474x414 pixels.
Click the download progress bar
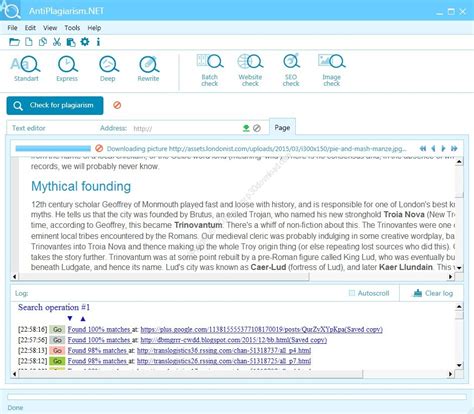53,148
